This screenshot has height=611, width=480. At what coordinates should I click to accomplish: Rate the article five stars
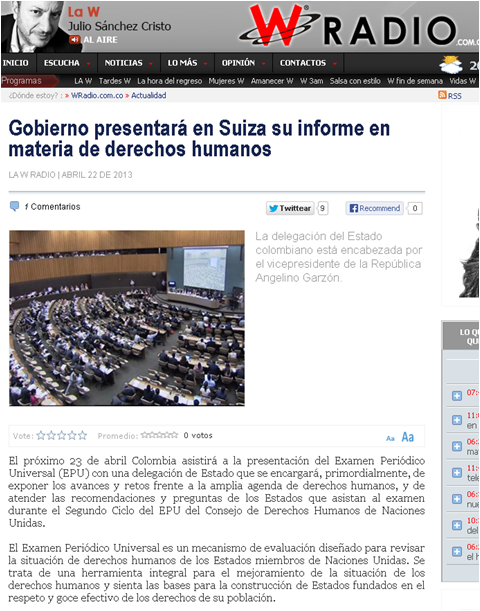(x=82, y=435)
